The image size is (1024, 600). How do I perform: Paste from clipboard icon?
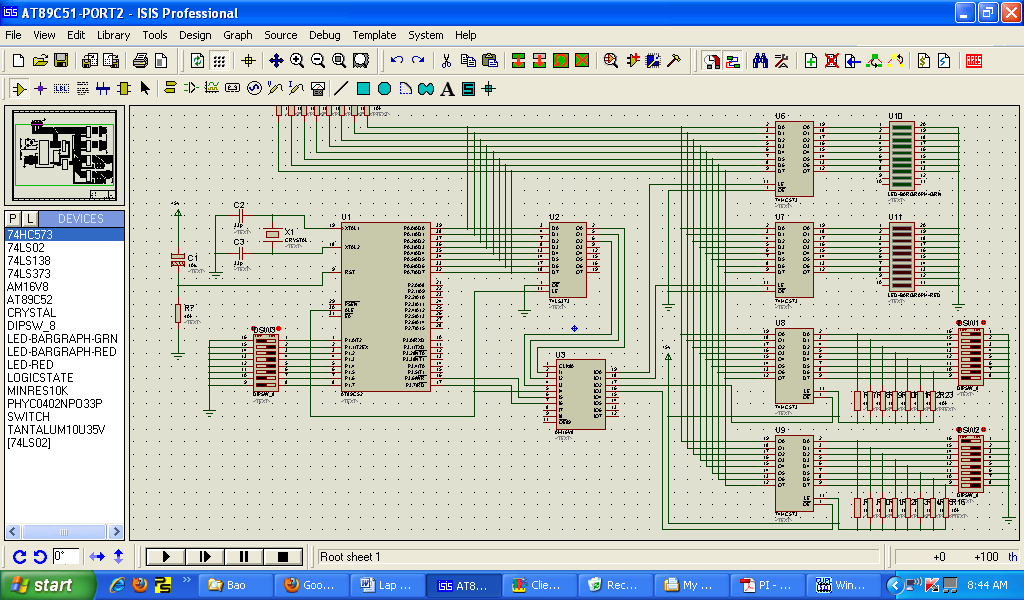coord(489,61)
